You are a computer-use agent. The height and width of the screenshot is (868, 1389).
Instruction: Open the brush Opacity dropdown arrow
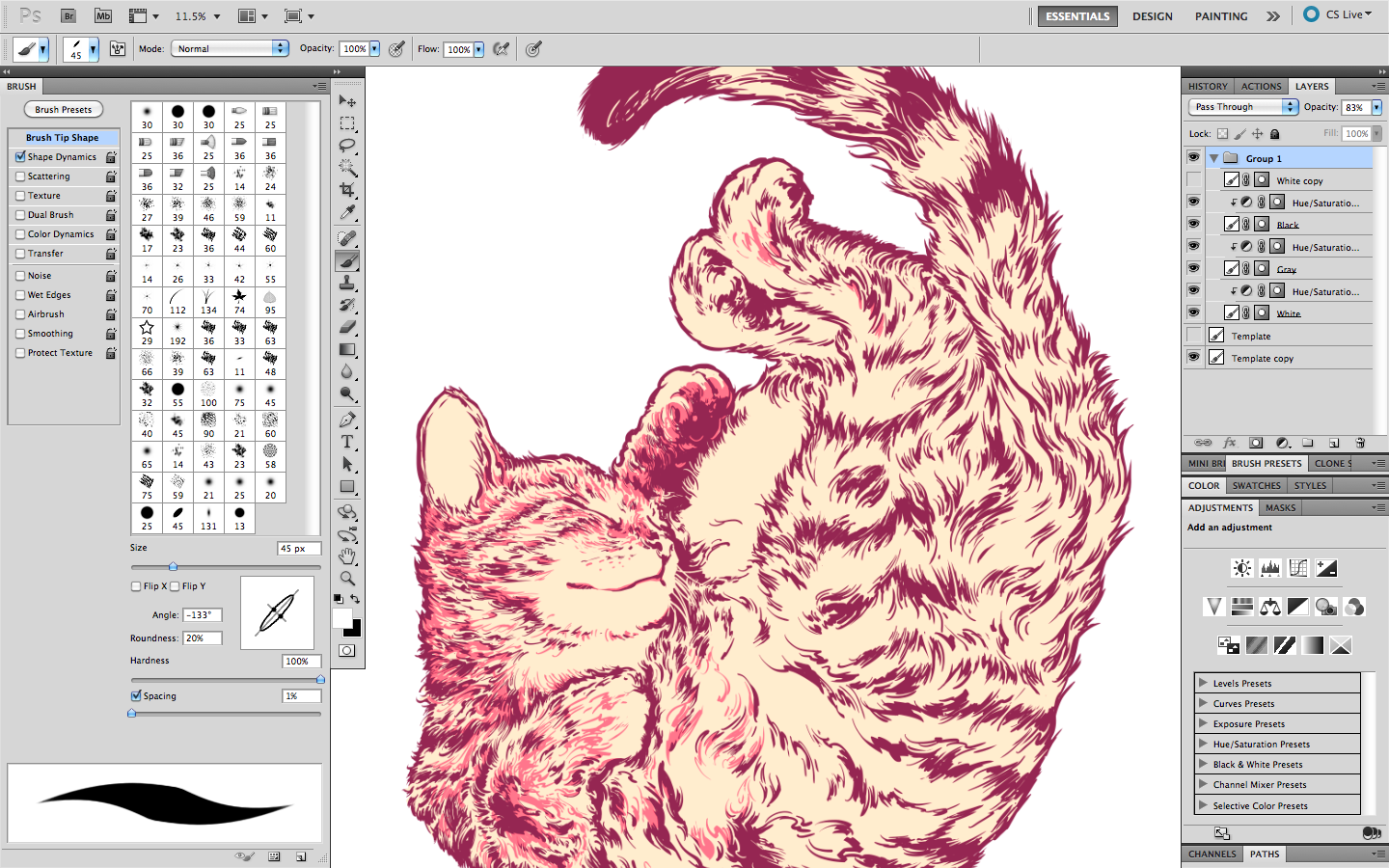[374, 48]
